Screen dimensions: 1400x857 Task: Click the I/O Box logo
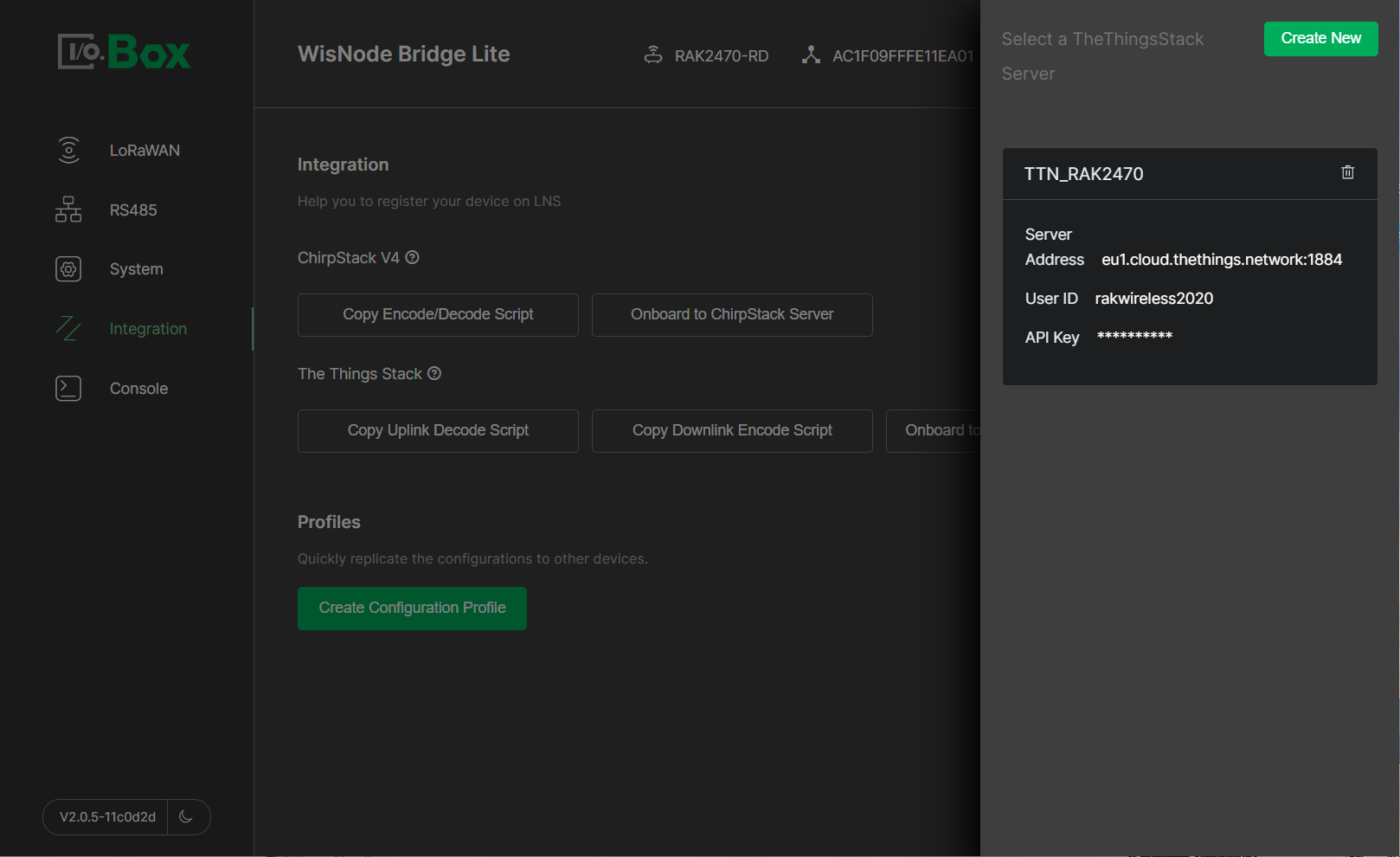[x=125, y=52]
